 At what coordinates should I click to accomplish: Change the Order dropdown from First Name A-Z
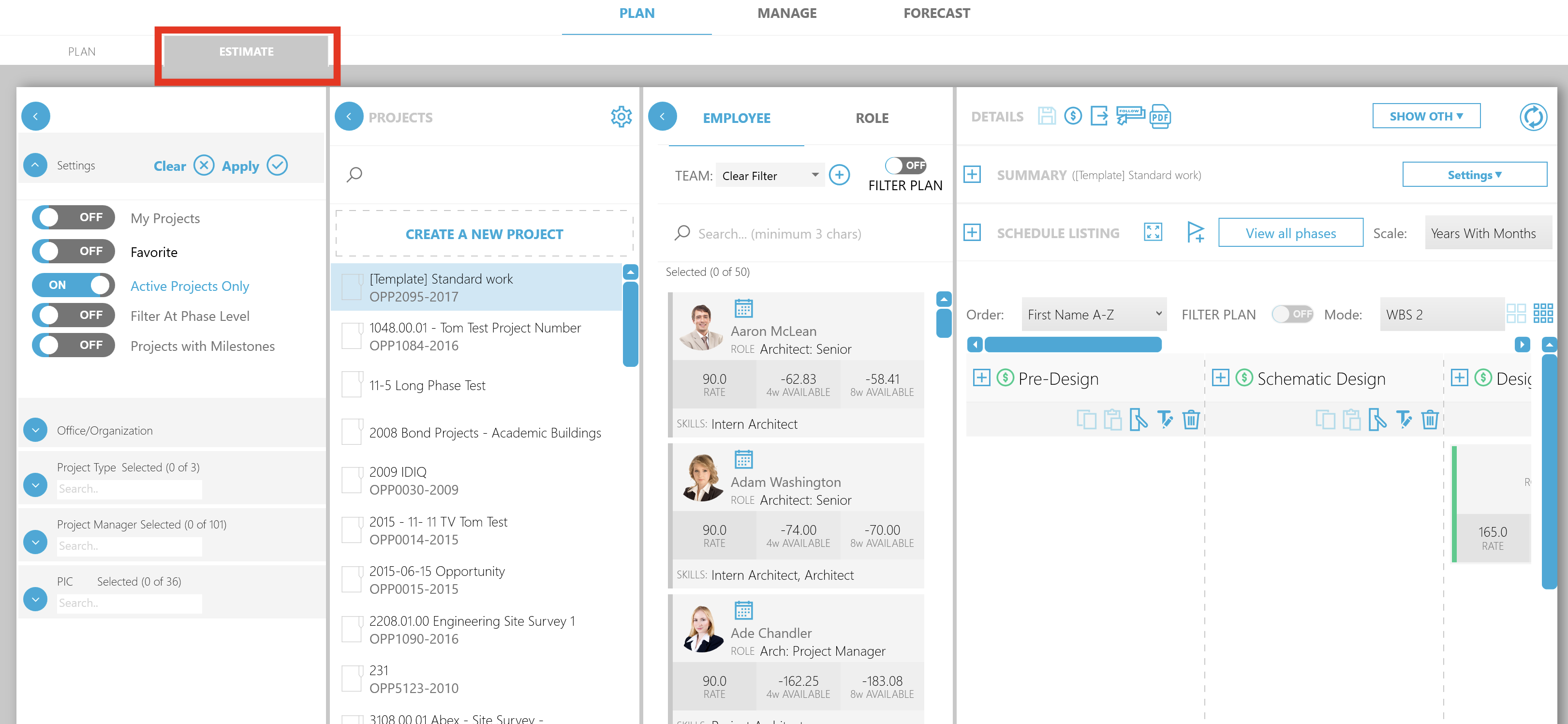[1093, 314]
